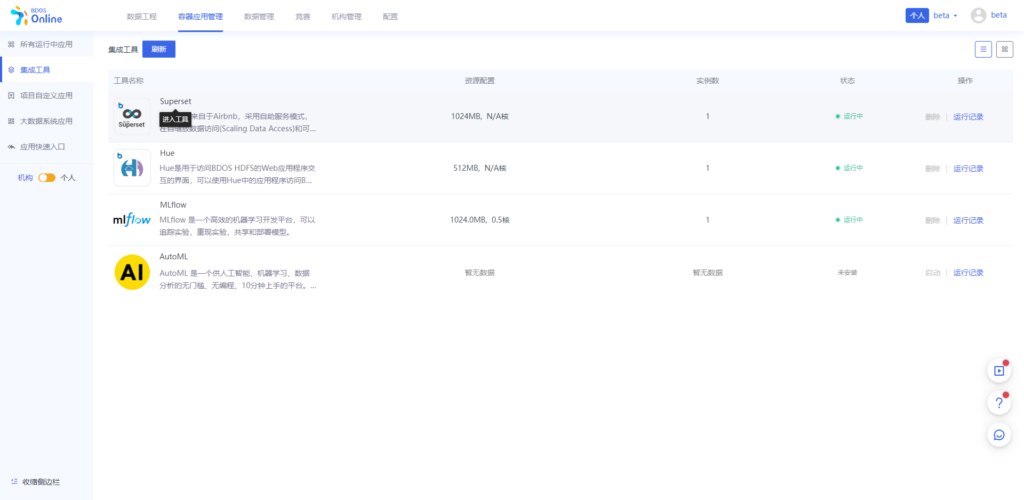The image size is (1024, 500).
Task: Click the Superset tool logo
Action: point(132,116)
